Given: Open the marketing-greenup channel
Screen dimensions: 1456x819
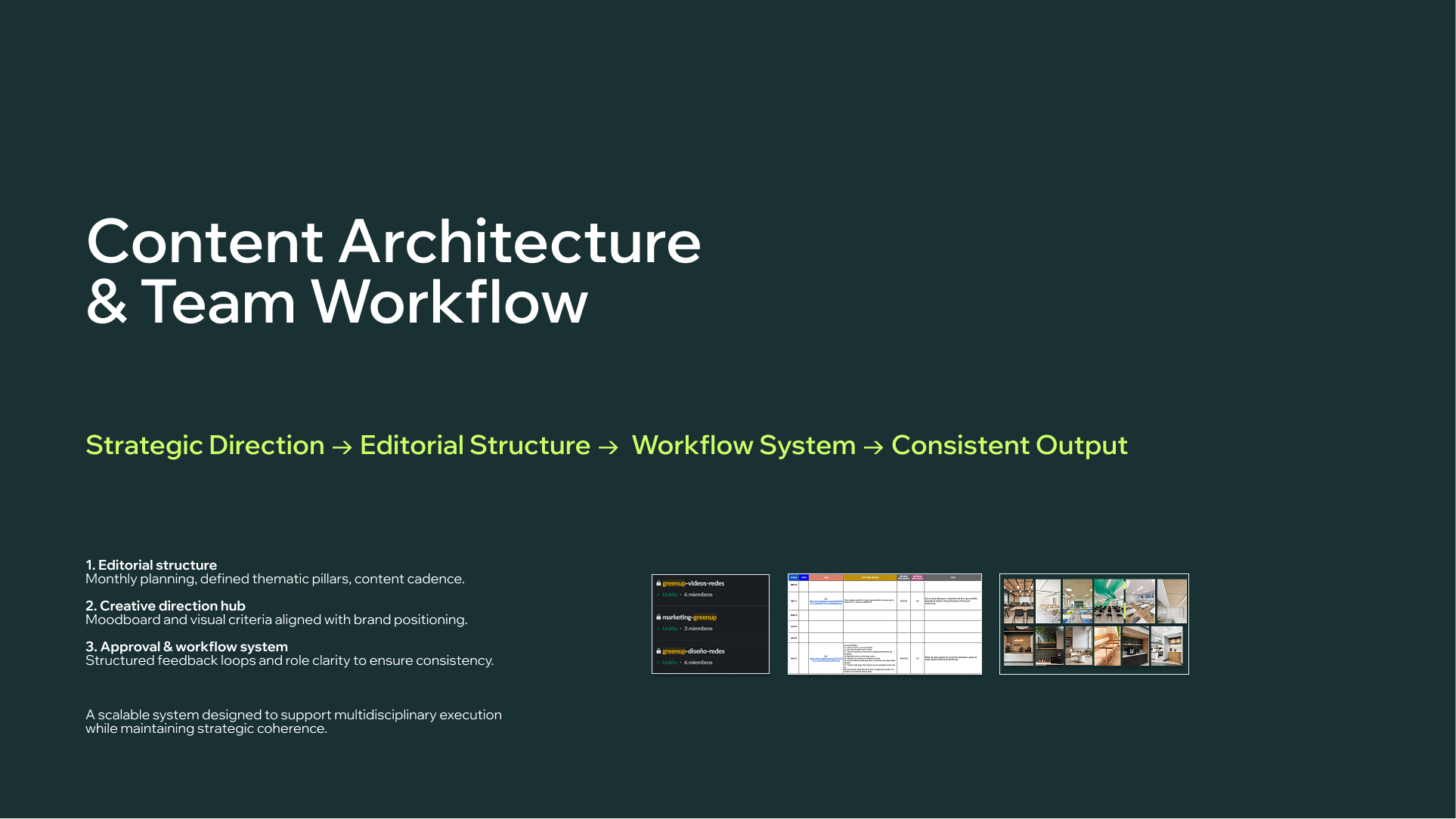Looking at the screenshot, I should tap(689, 617).
